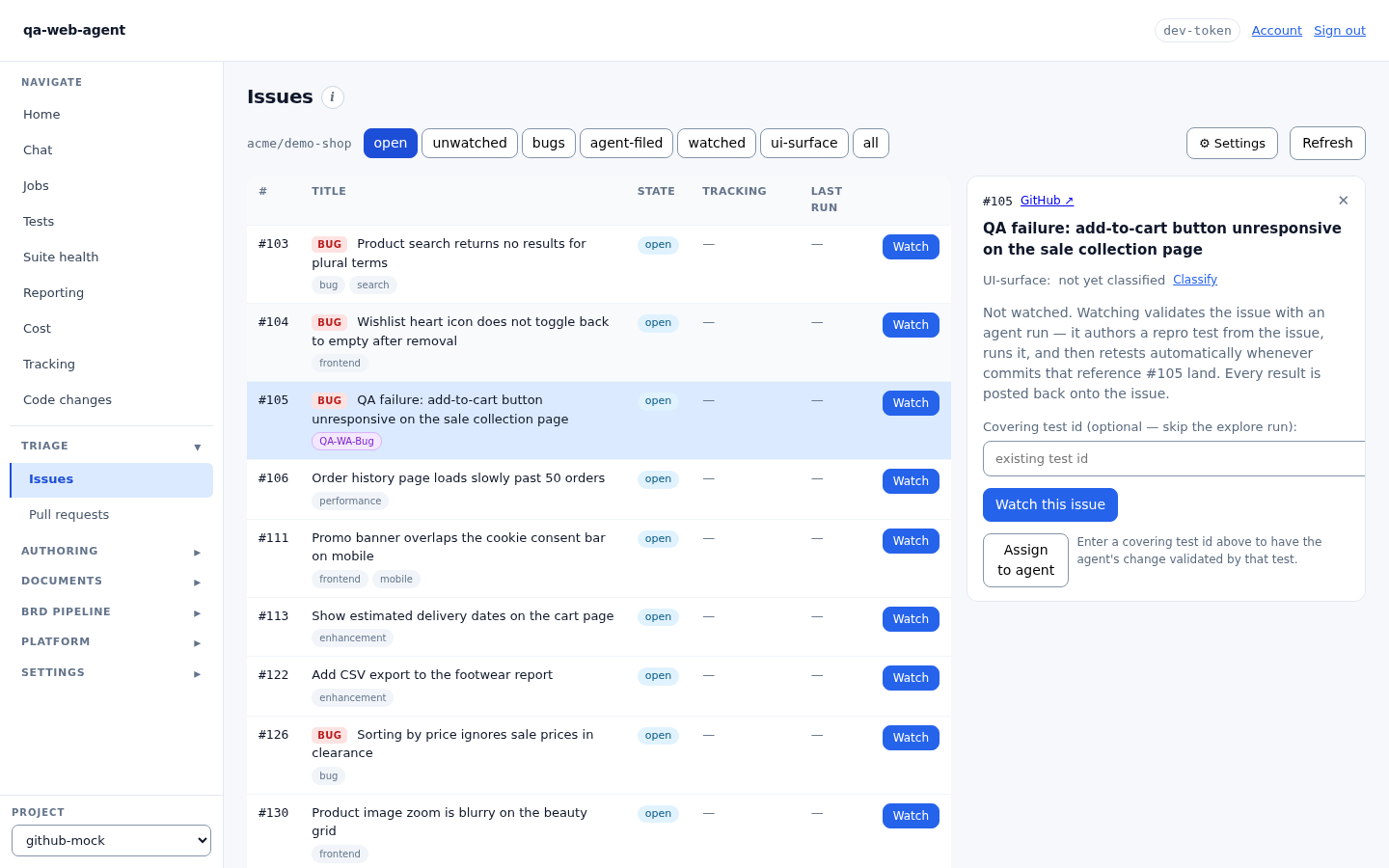1389x868 pixels.
Task: Select issue #113 estimated delivery dates row
Action: coord(598,627)
